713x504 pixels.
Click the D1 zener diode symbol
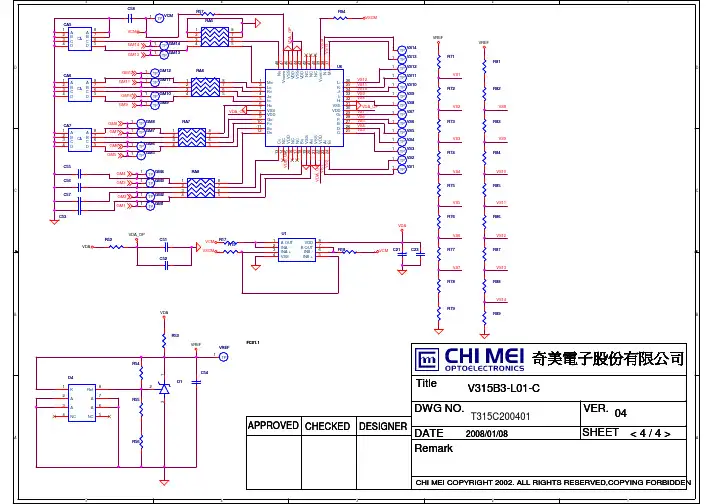(x=164, y=386)
